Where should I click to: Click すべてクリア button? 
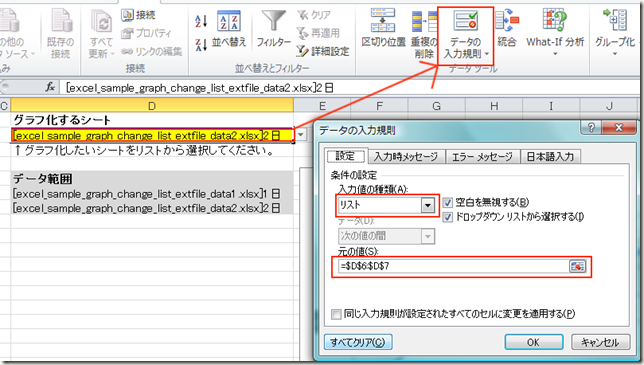click(x=358, y=342)
